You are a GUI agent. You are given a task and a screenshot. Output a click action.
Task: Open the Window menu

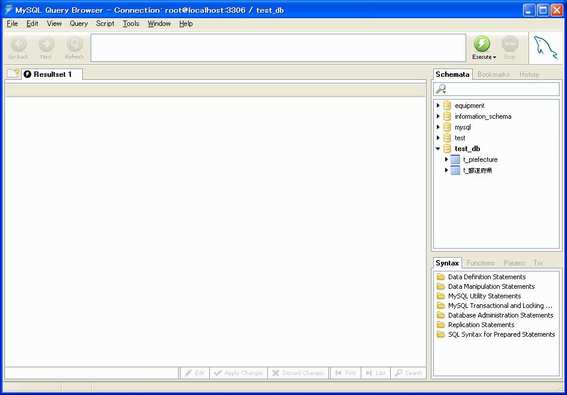[159, 24]
